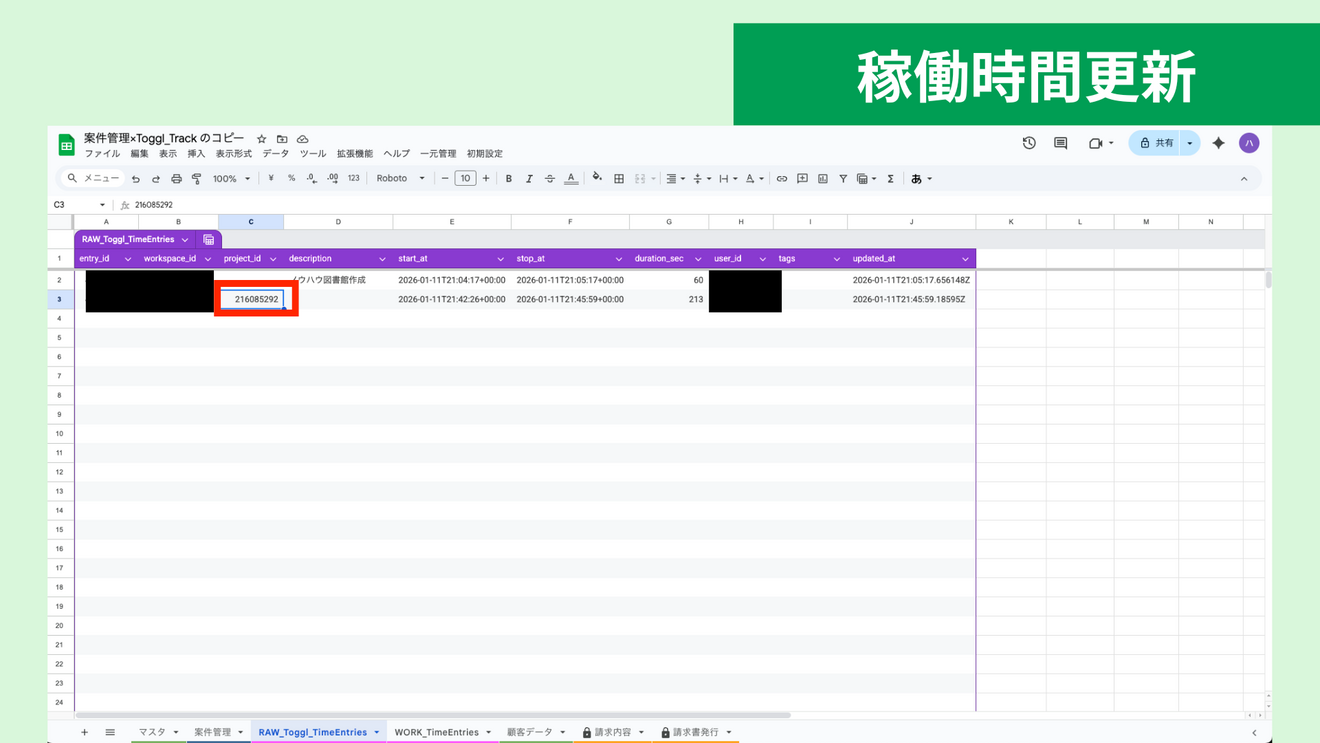The image size is (1320, 743).
Task: Check the cloud save status icon
Action: [303, 139]
